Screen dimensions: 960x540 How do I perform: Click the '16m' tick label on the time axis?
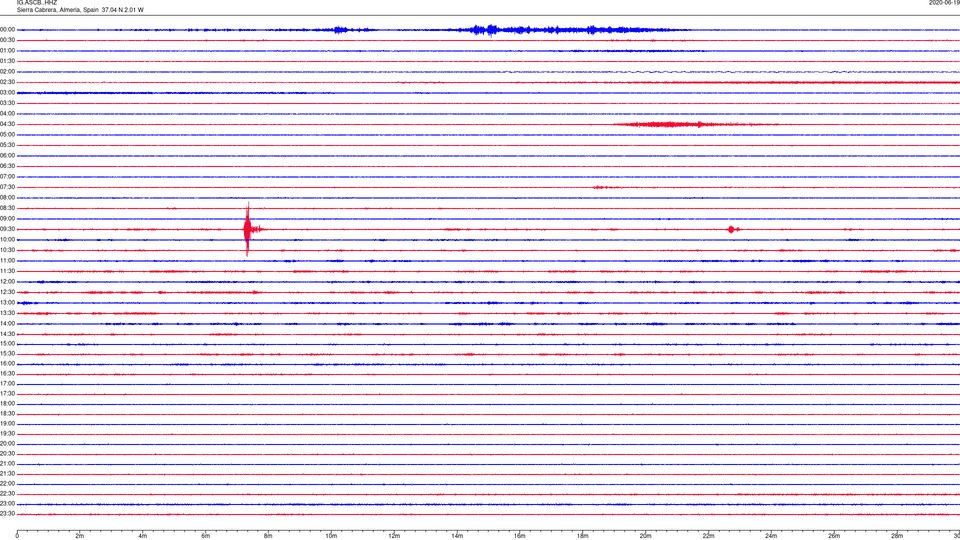pos(520,536)
